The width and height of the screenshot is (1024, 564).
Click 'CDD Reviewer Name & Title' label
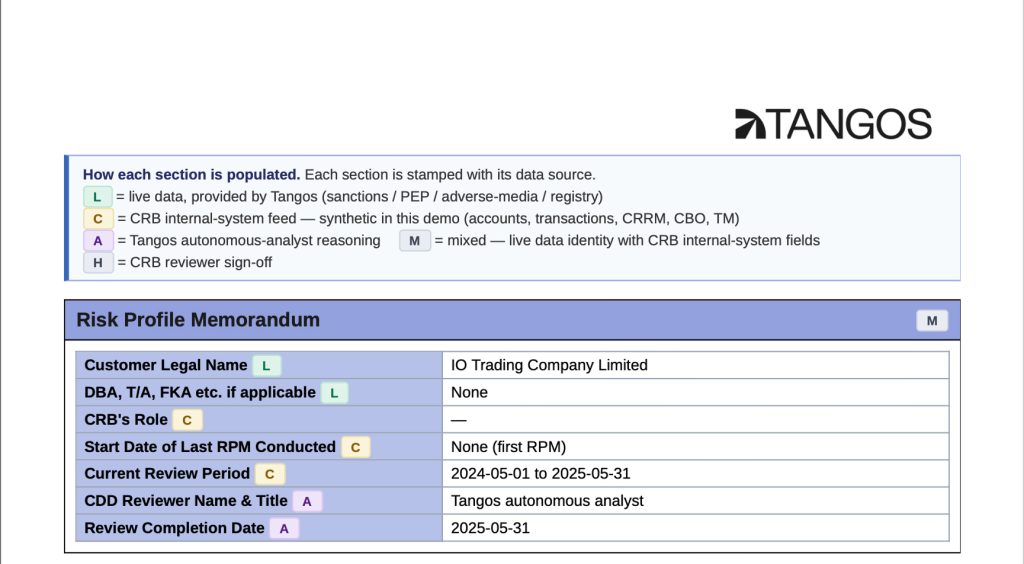185,501
